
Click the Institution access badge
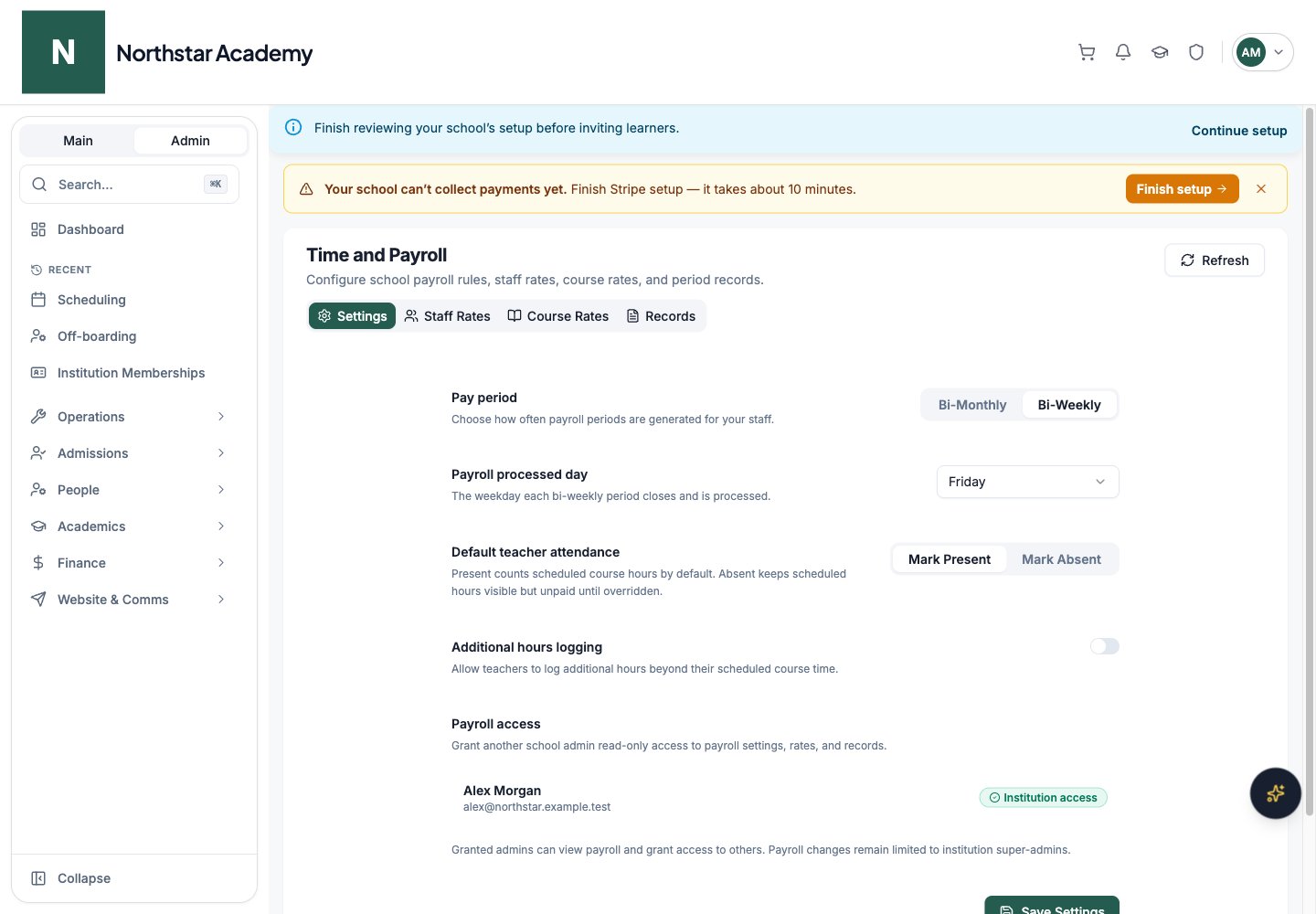[1044, 798]
